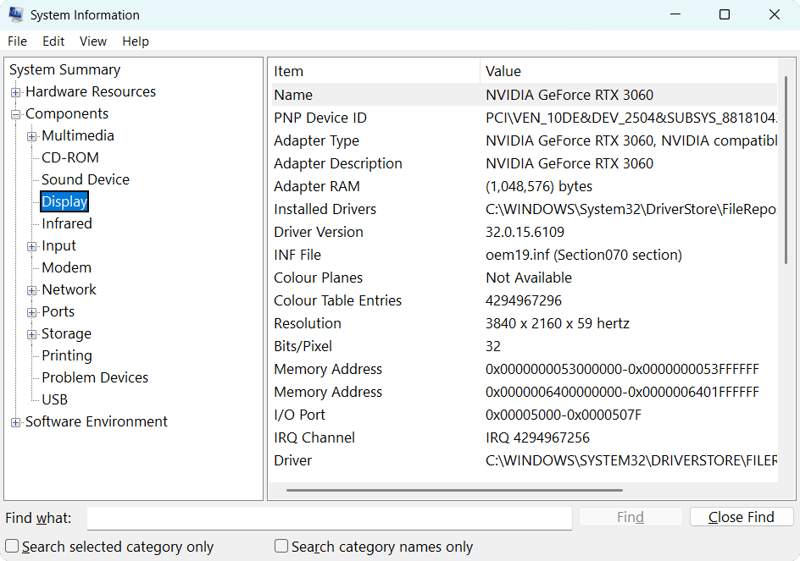800x561 pixels.
Task: Expand the Input node
Action: coord(32,246)
